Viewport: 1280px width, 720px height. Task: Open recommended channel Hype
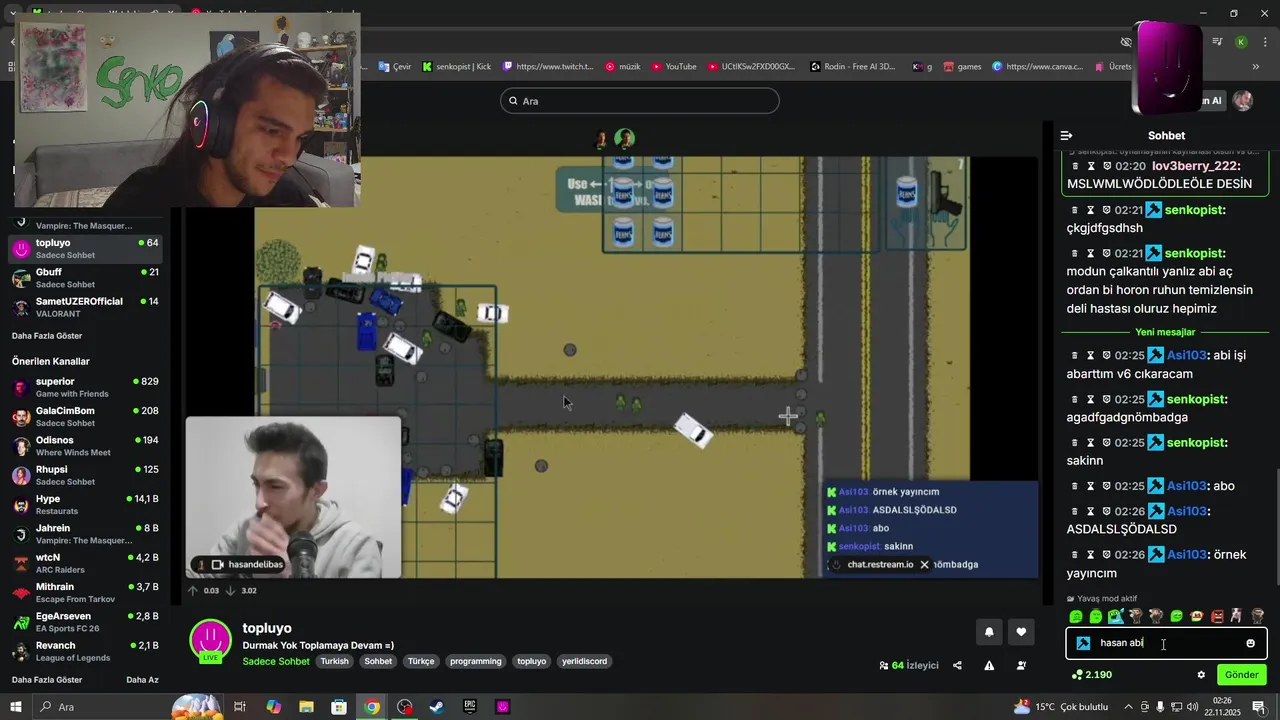[x=85, y=505]
